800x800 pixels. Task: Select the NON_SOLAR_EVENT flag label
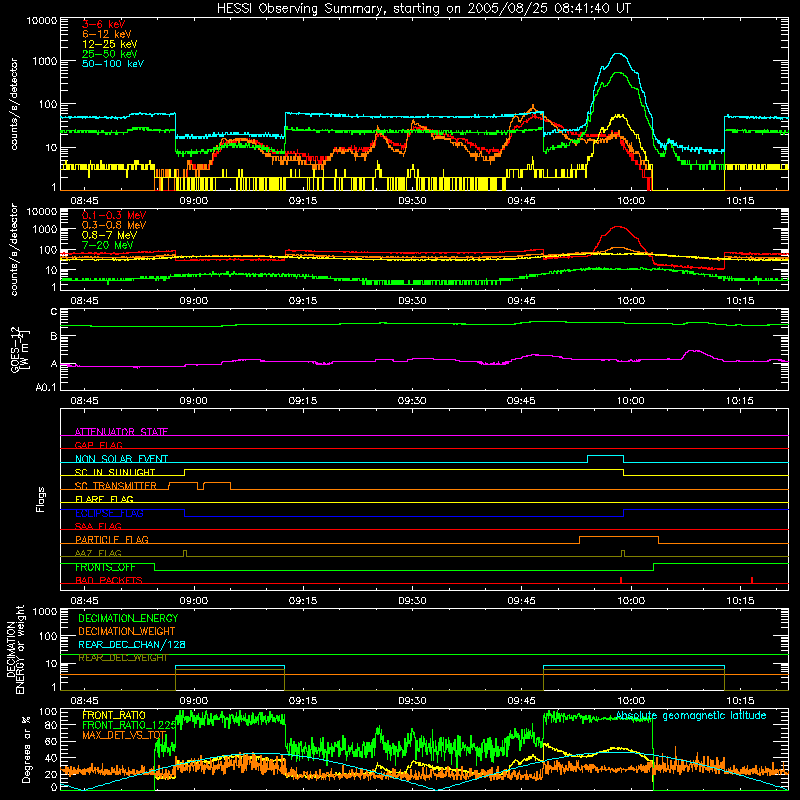(x=121, y=459)
